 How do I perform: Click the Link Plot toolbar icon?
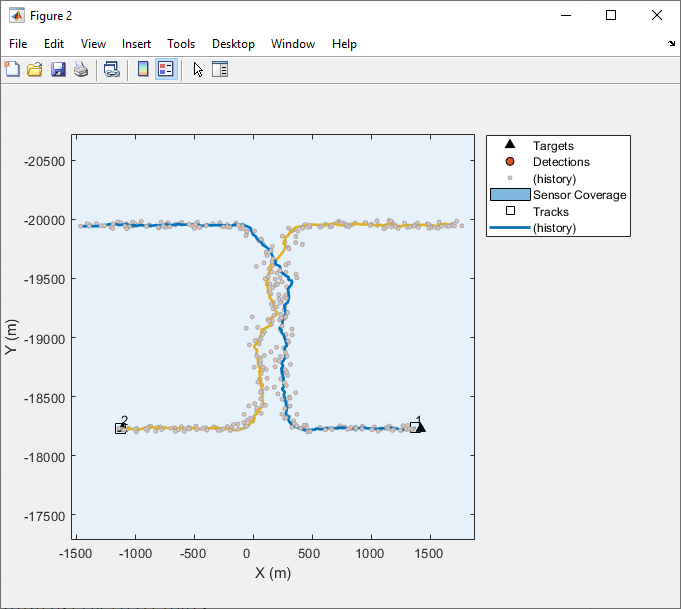[x=112, y=70]
